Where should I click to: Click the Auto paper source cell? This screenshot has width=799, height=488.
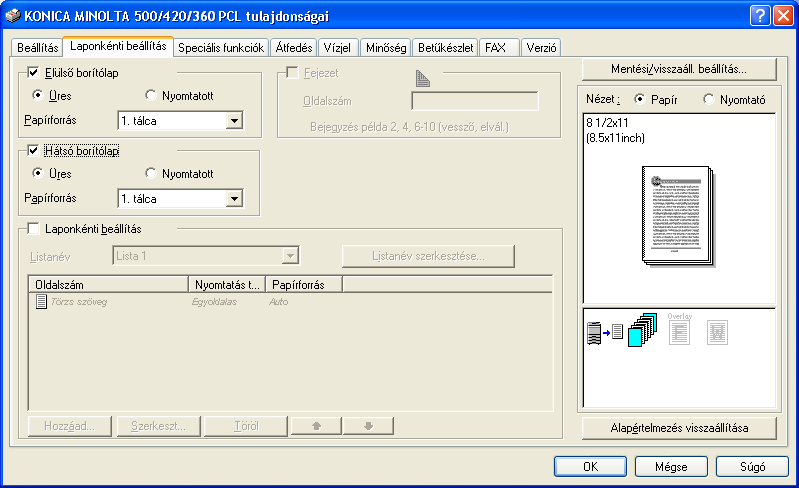pos(278,302)
